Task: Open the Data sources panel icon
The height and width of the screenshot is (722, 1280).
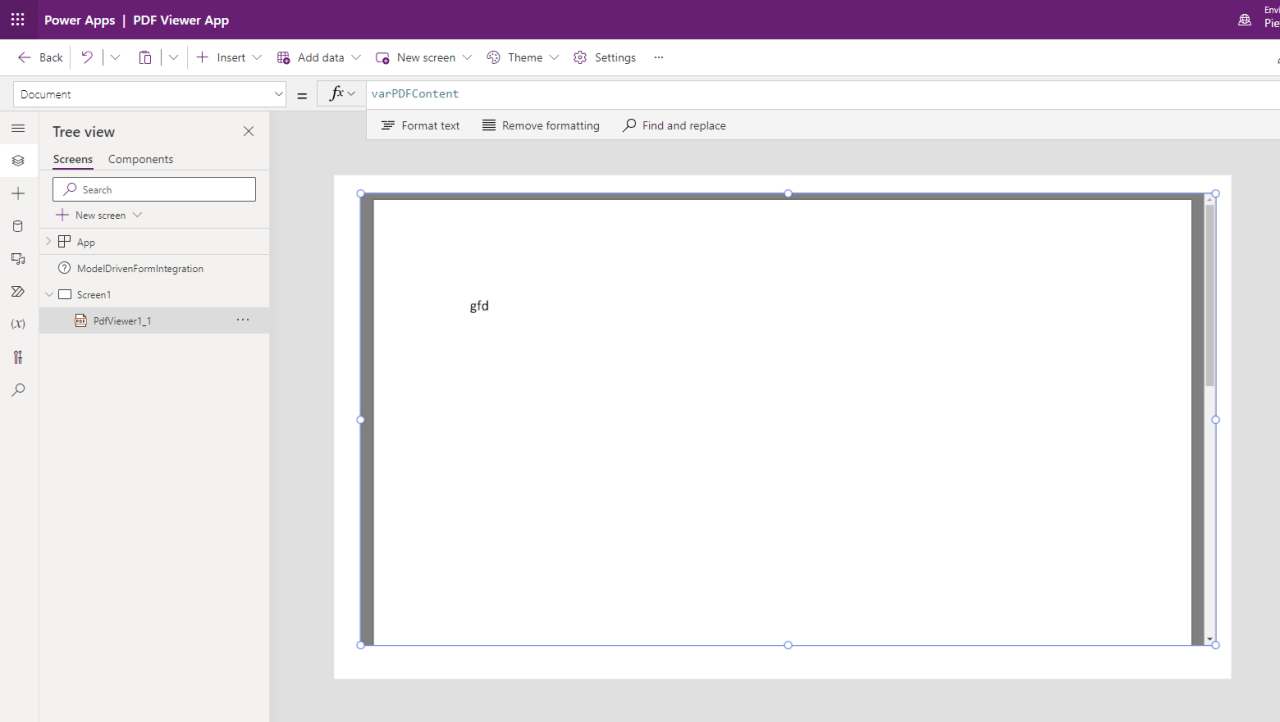Action: (18, 226)
